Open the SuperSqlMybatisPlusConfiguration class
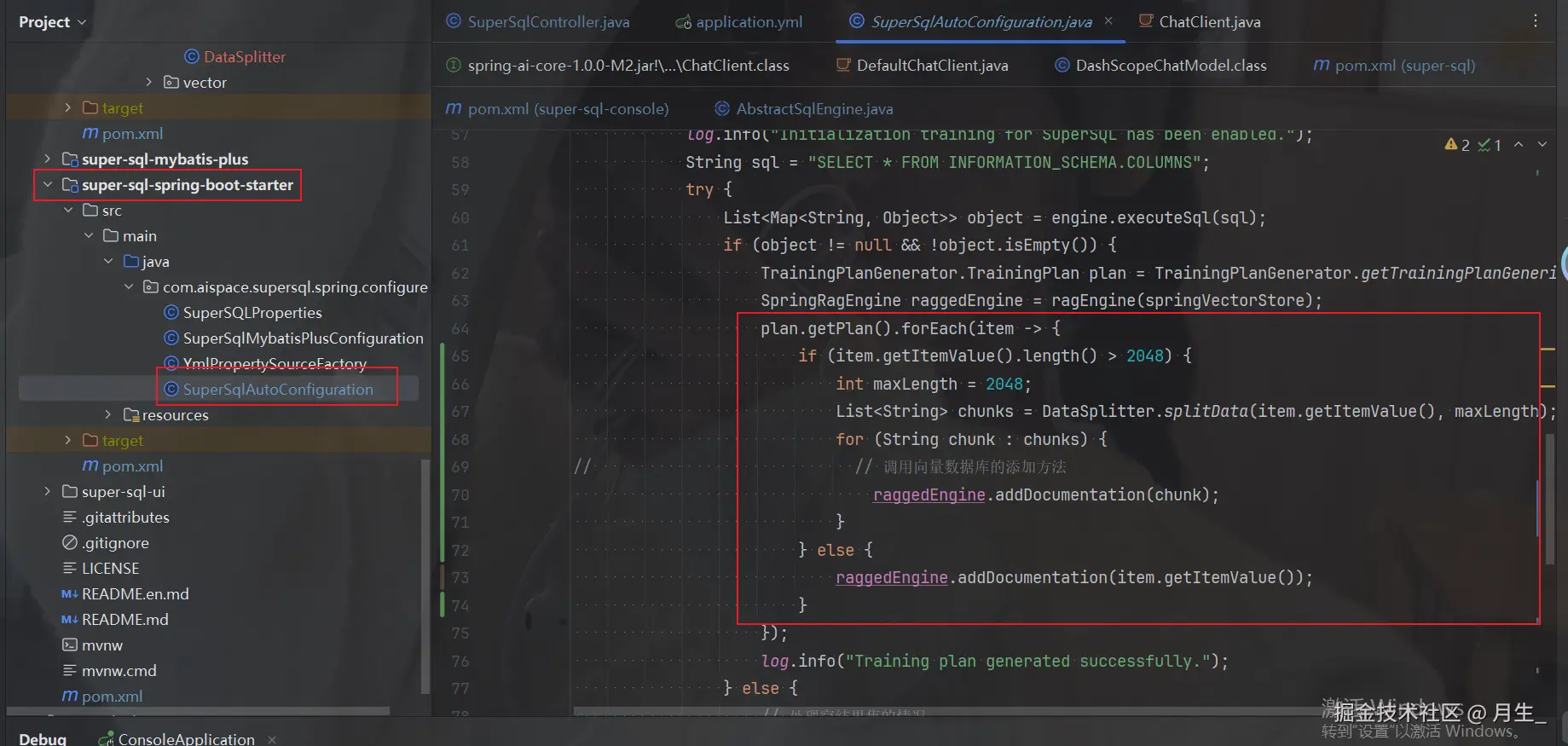 303,338
